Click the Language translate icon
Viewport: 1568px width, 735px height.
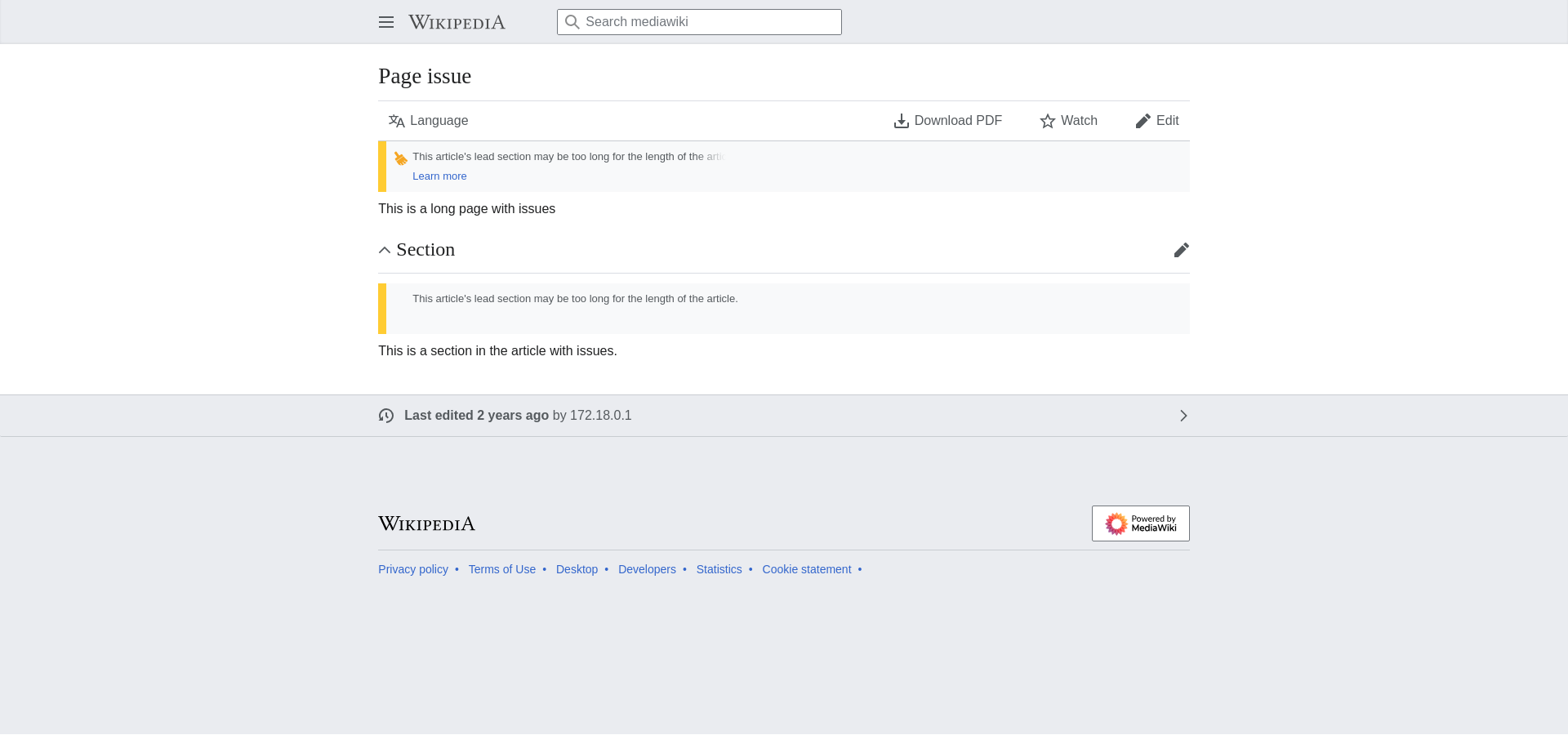pos(397,121)
